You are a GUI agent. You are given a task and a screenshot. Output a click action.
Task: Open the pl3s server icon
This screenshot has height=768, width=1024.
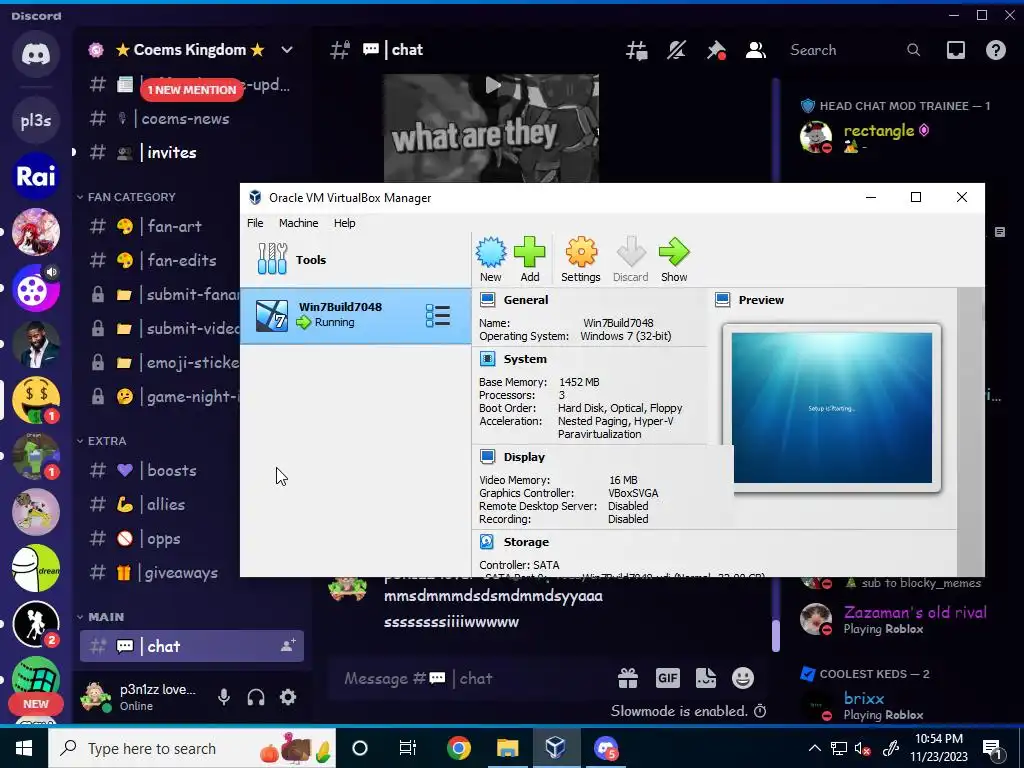click(x=36, y=120)
